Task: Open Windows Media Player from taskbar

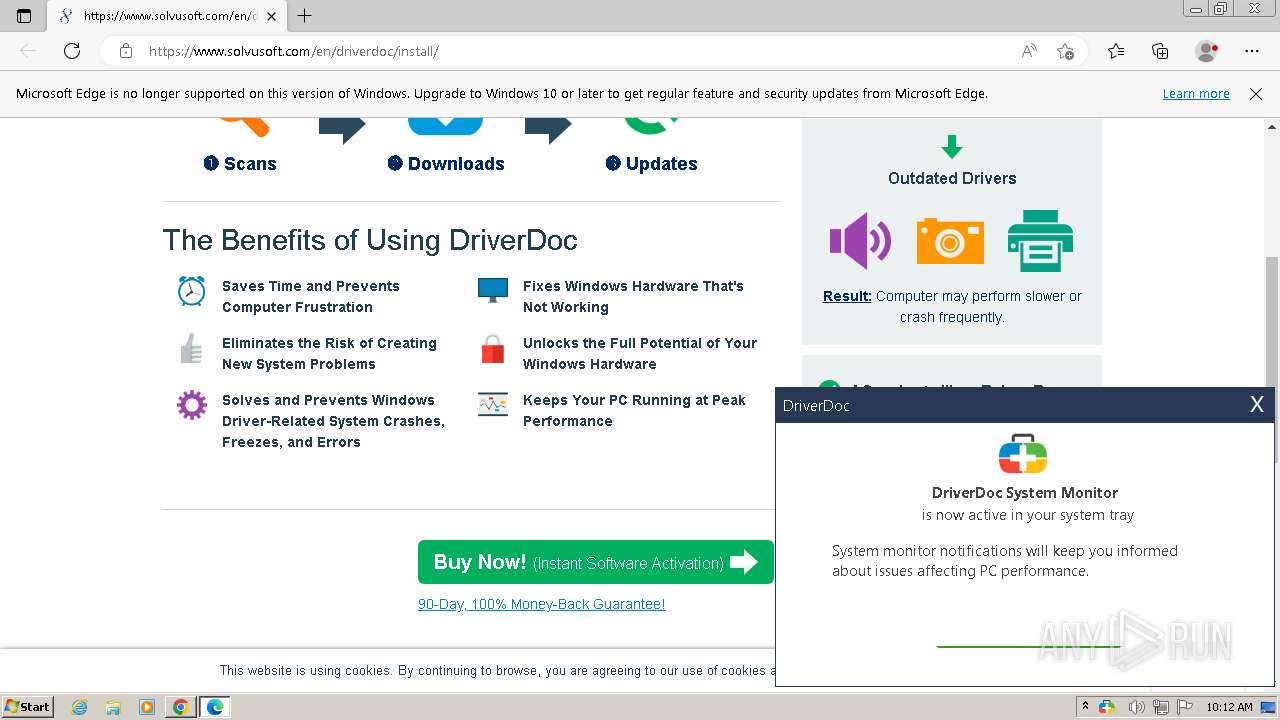Action: 147,707
